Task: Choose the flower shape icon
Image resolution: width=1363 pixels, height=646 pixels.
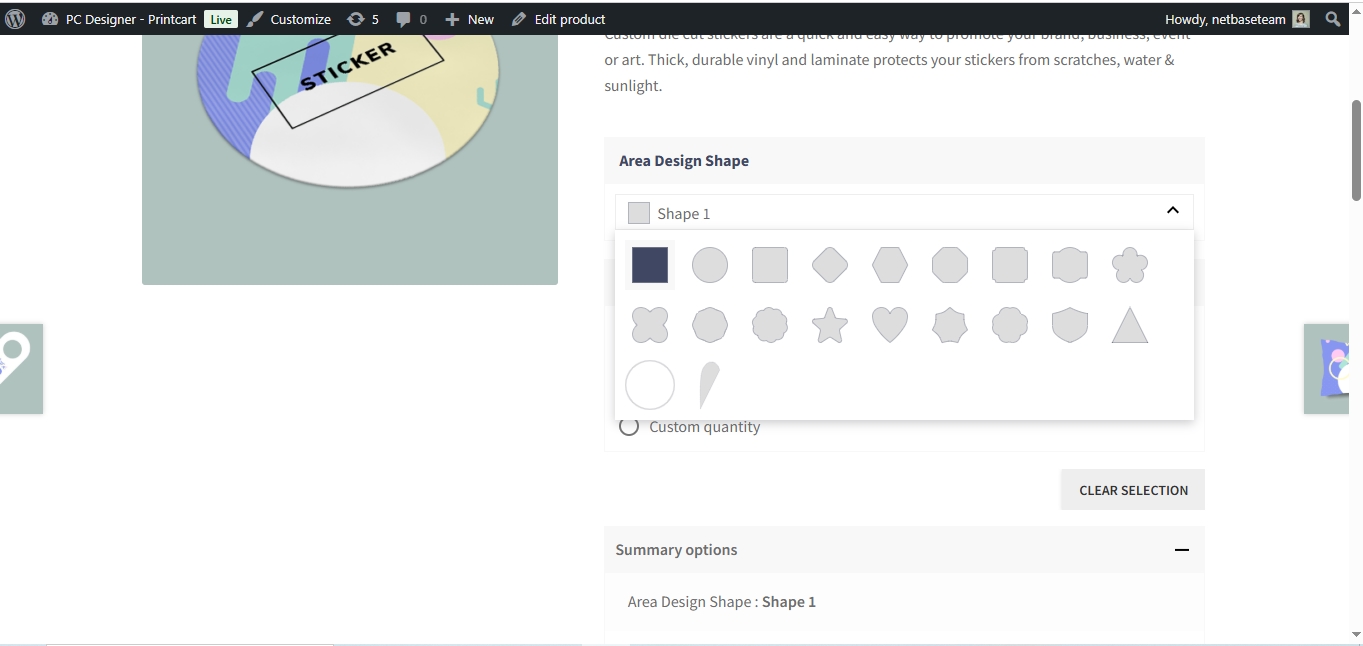Action: coord(1129,265)
